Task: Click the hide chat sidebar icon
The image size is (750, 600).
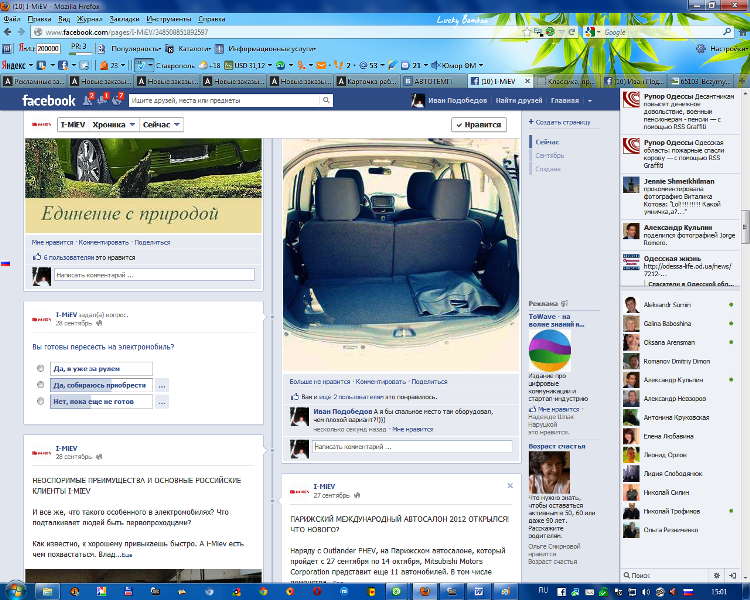Action: 732,575
